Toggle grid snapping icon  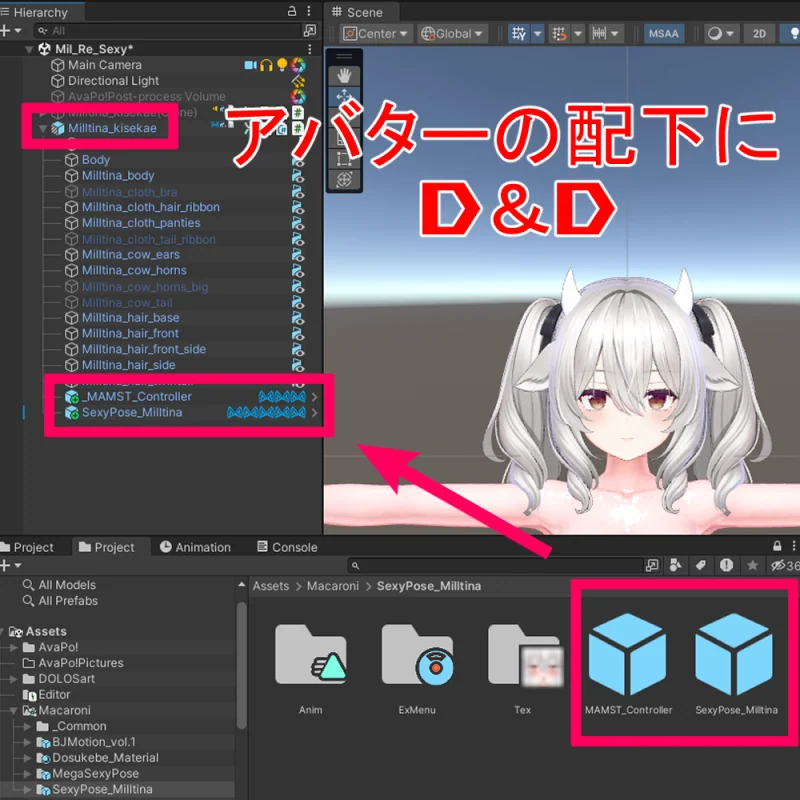(559, 34)
